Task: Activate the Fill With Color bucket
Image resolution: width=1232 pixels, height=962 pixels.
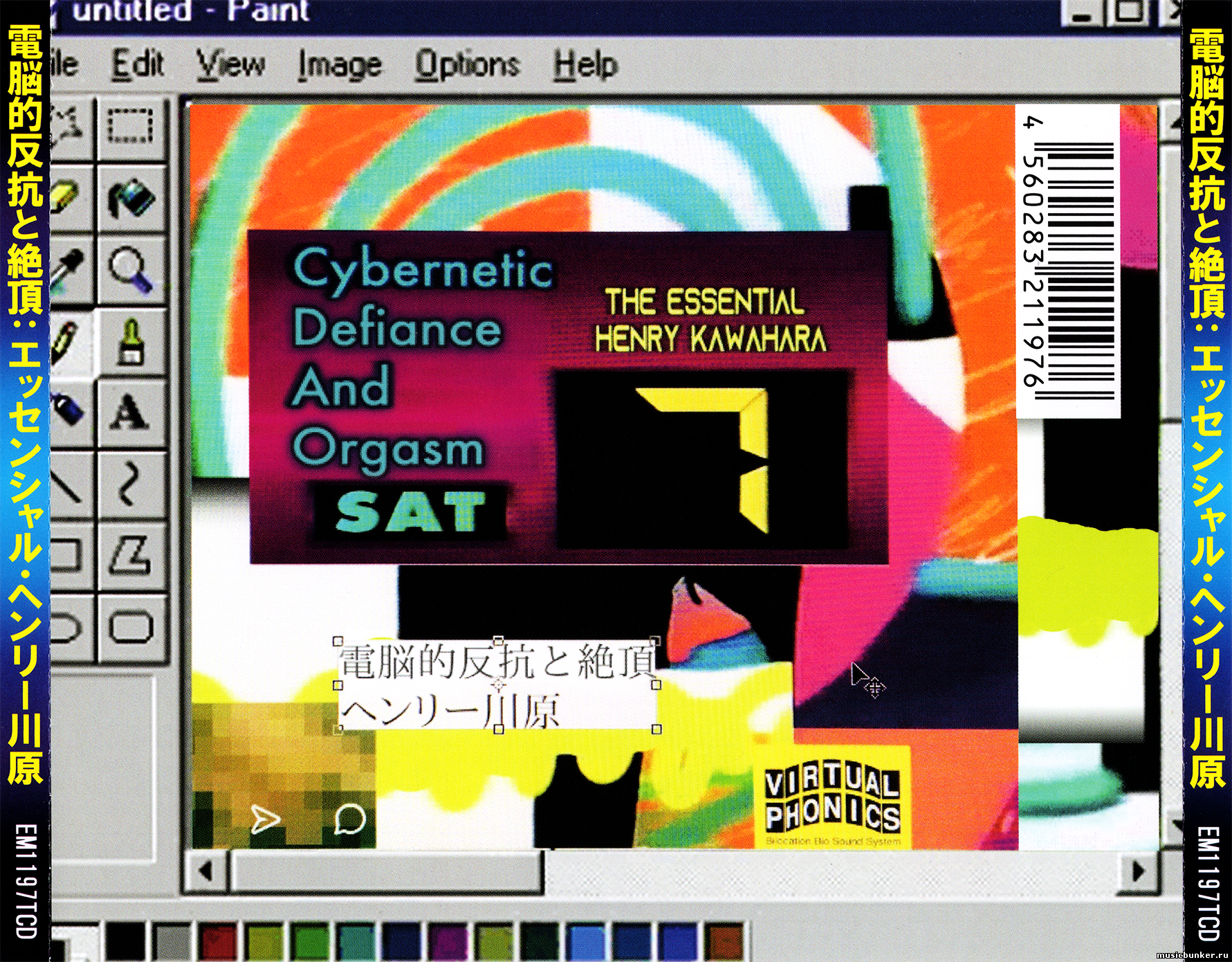Action: [x=131, y=199]
